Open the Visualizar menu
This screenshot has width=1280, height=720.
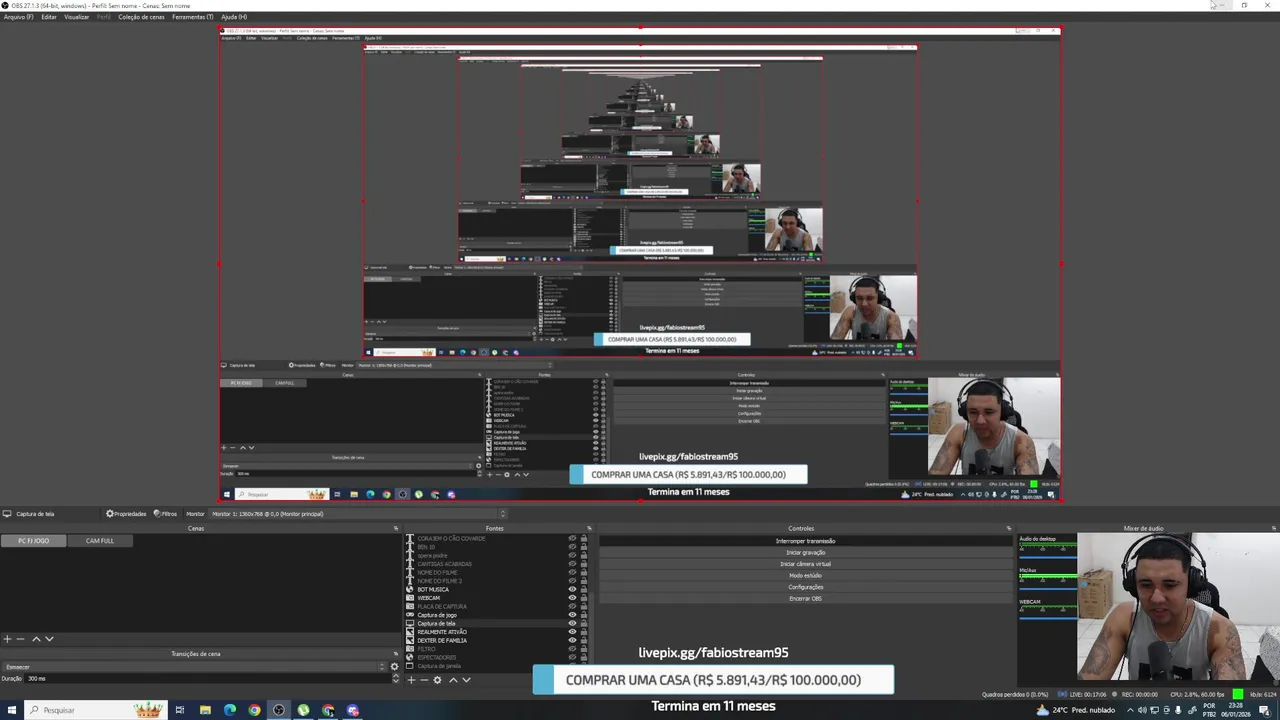76,17
